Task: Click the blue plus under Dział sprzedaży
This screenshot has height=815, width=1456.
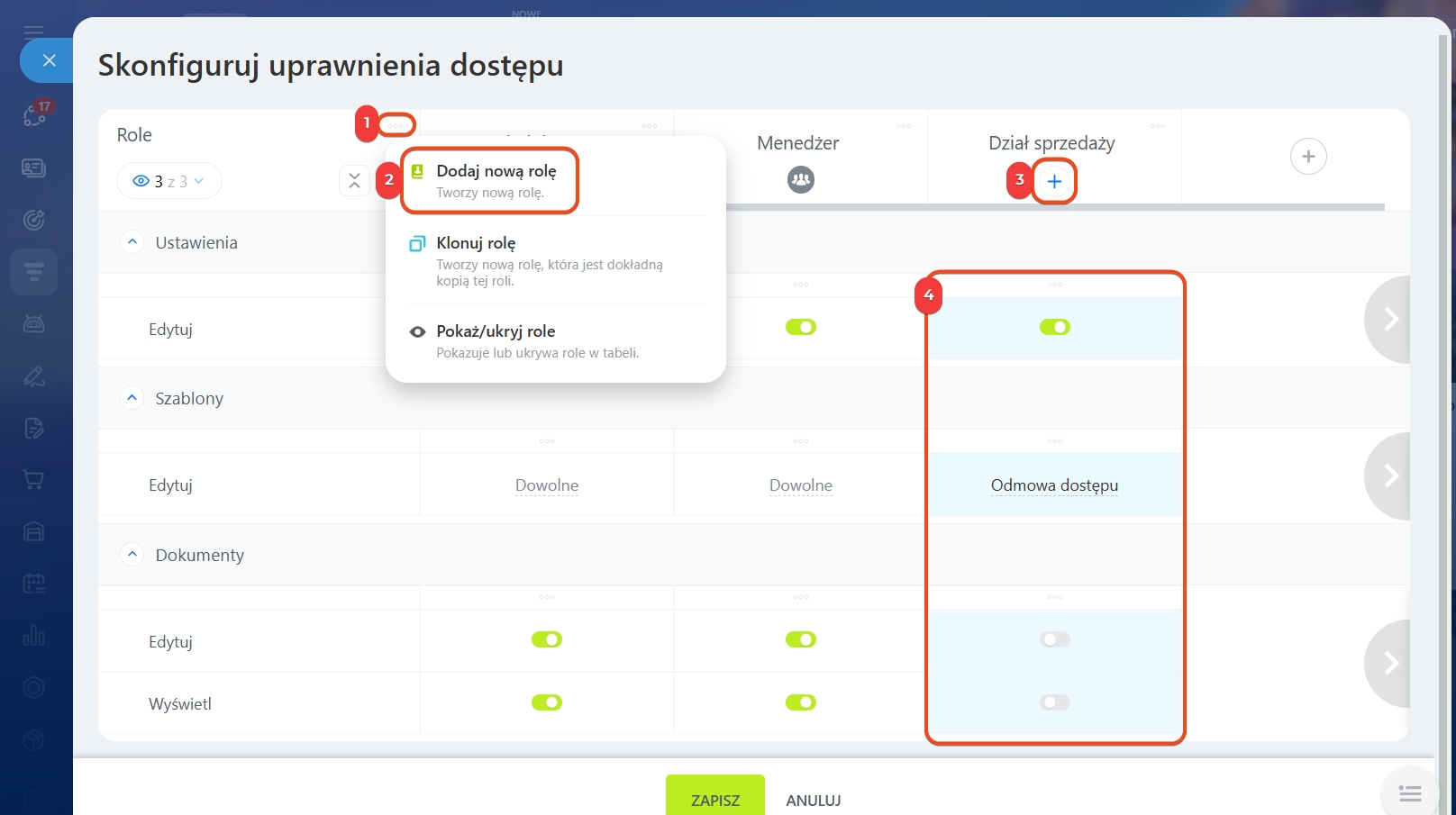Action: point(1054,182)
